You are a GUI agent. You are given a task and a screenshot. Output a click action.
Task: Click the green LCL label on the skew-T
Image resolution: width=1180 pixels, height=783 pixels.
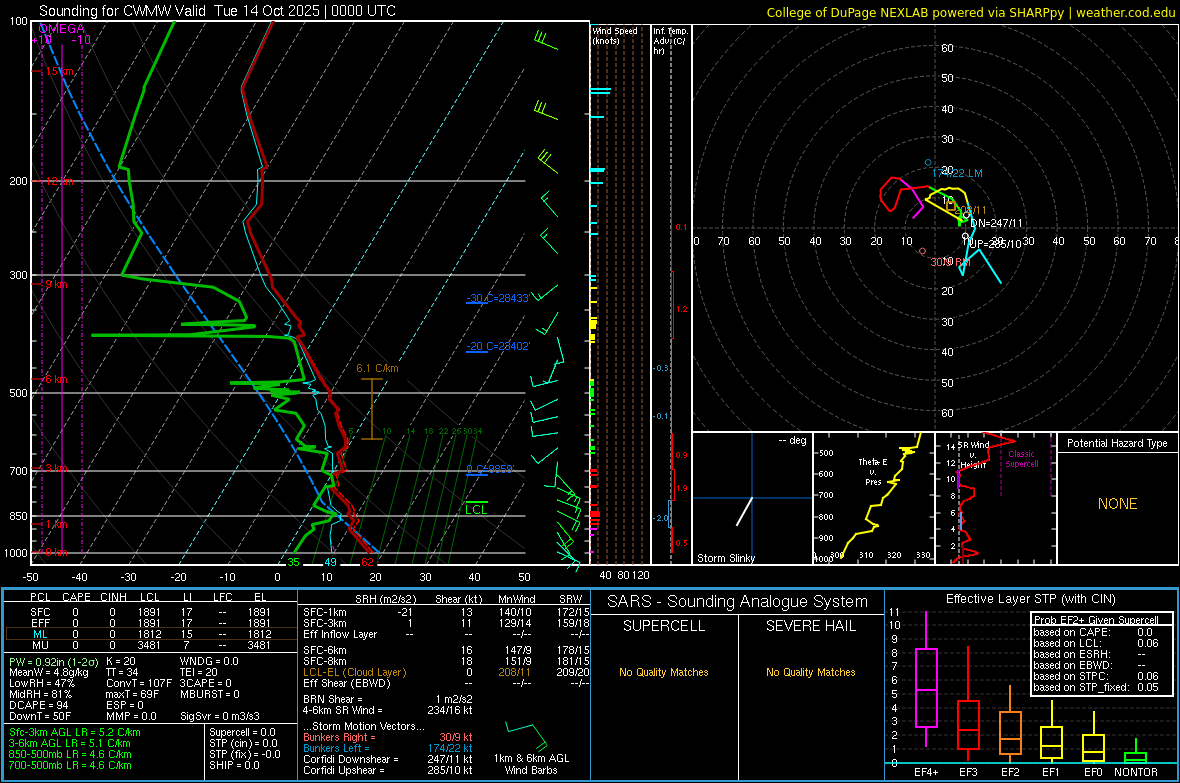[476, 510]
